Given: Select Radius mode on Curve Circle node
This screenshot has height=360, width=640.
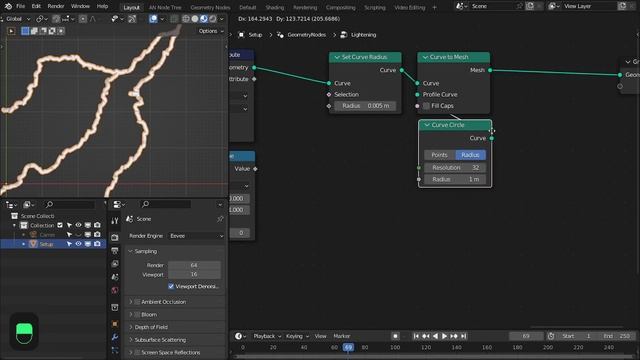Looking at the screenshot, I should [x=470, y=155].
